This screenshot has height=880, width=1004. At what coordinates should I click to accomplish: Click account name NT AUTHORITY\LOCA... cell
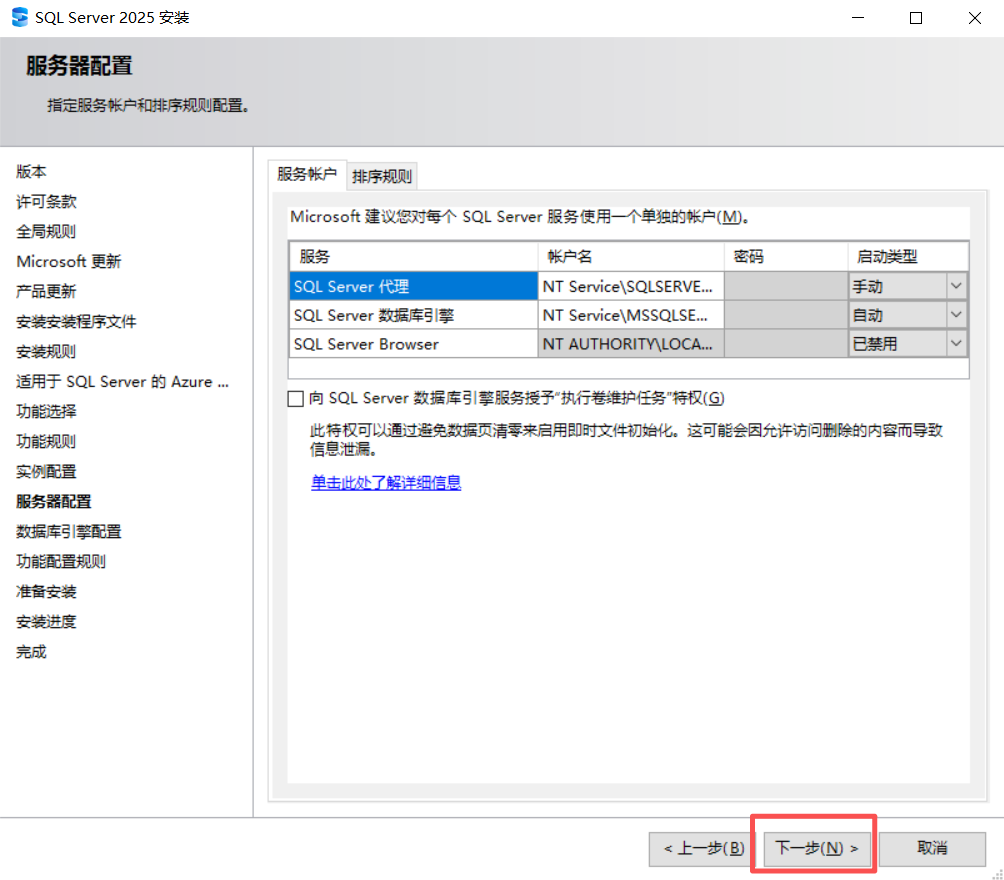tap(631, 344)
